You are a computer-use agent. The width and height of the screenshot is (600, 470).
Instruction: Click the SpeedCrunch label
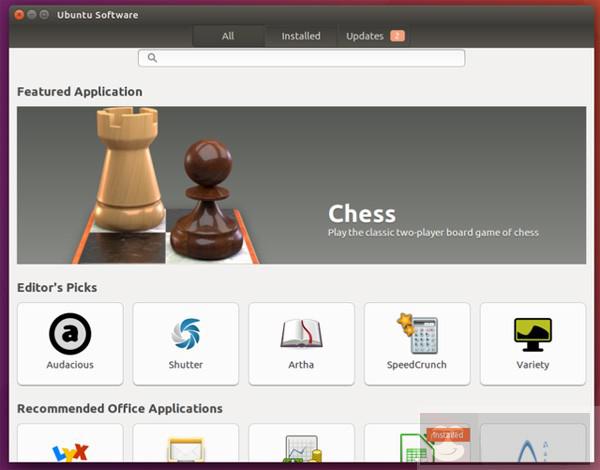(417, 365)
